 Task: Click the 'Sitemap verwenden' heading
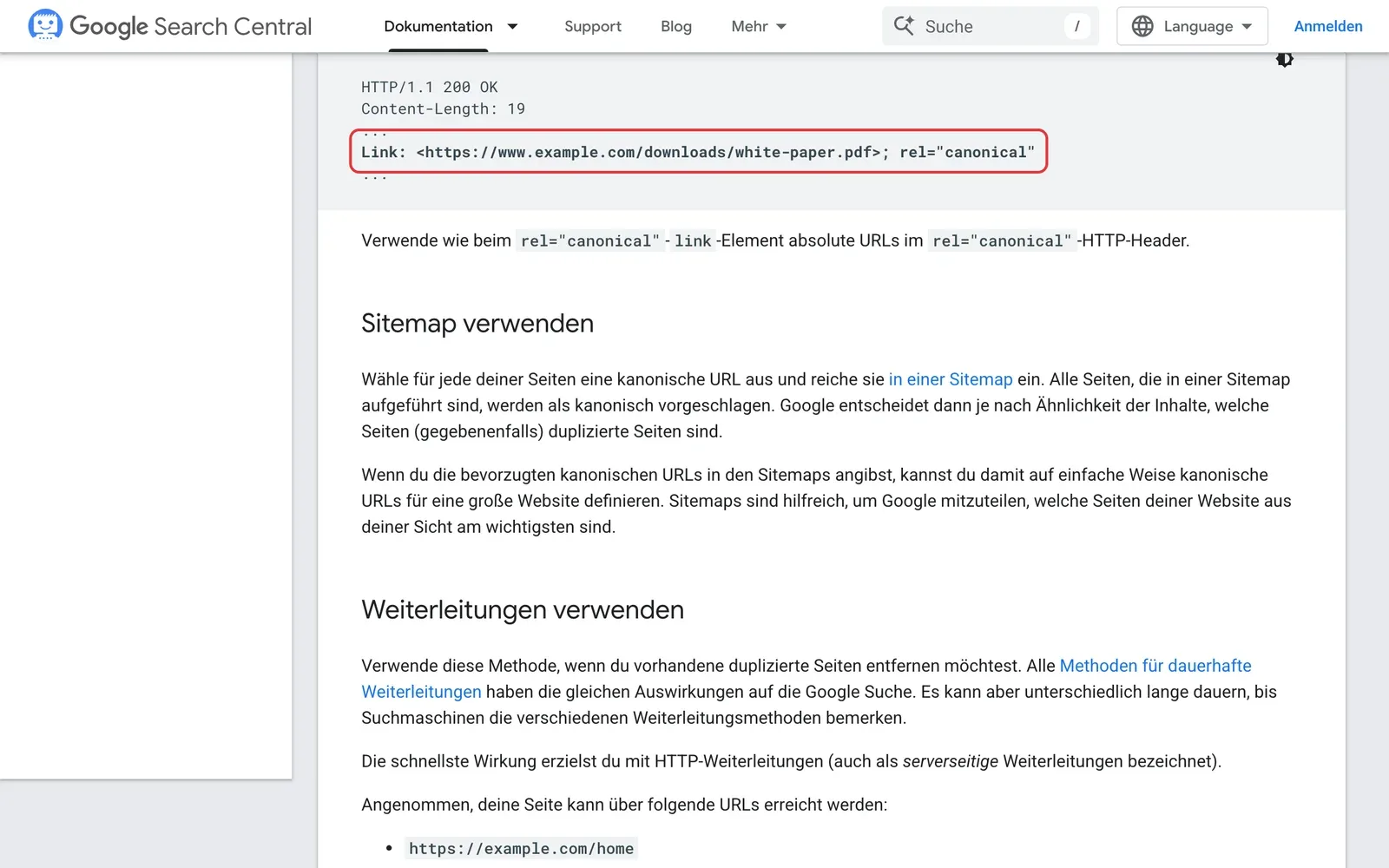[x=477, y=323]
